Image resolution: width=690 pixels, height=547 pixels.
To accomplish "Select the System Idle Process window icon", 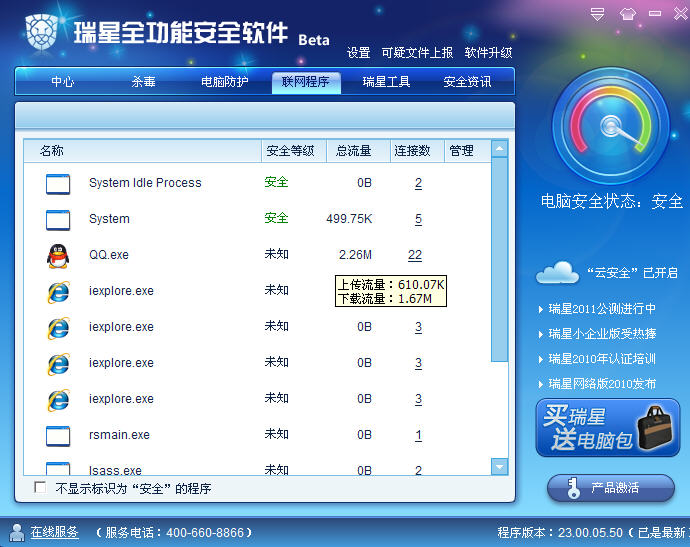I will [x=58, y=184].
